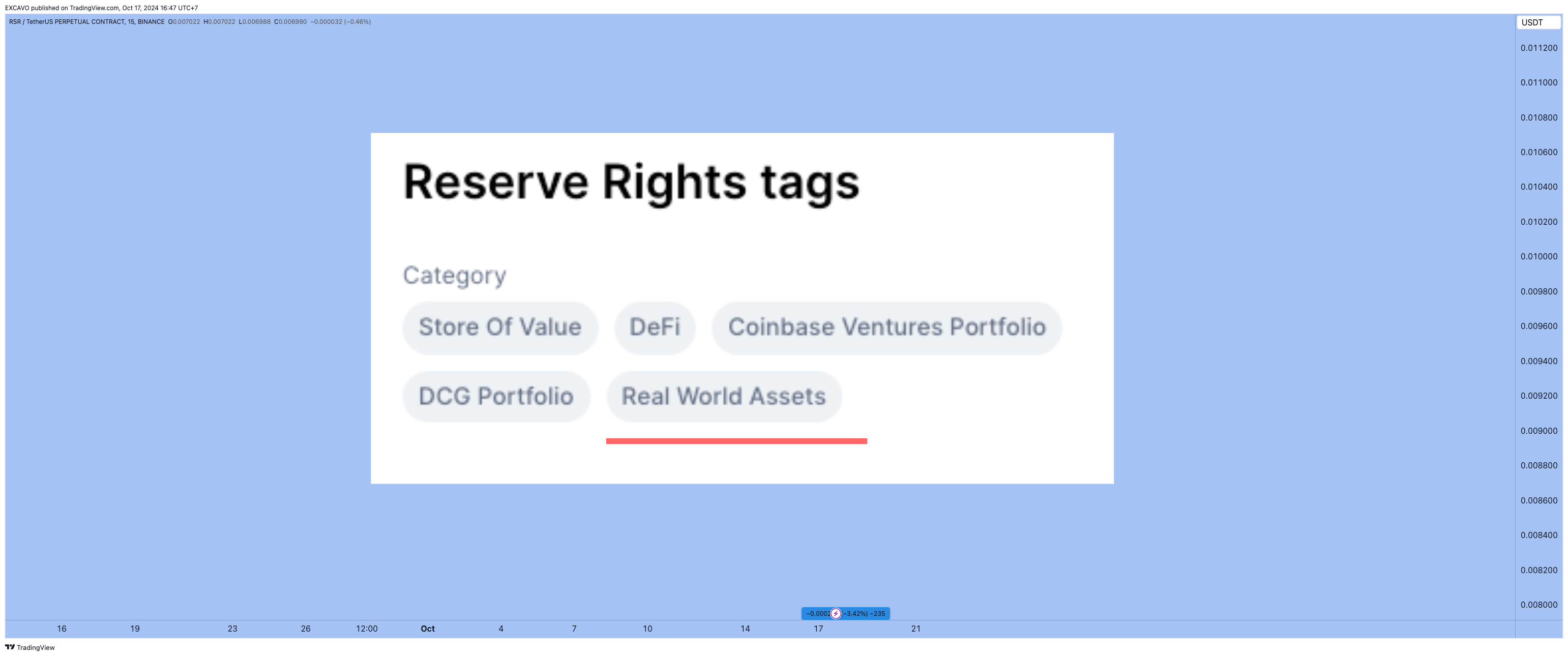Viewport: 1568px width, 656px height.
Task: Click the red underline below Real World Assets
Action: [736, 440]
